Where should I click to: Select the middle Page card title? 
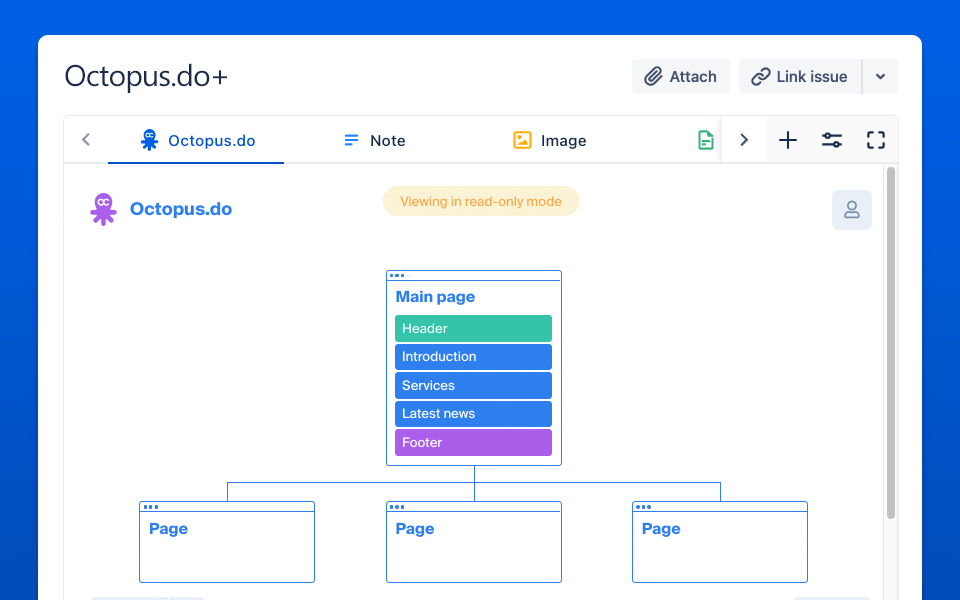point(414,529)
